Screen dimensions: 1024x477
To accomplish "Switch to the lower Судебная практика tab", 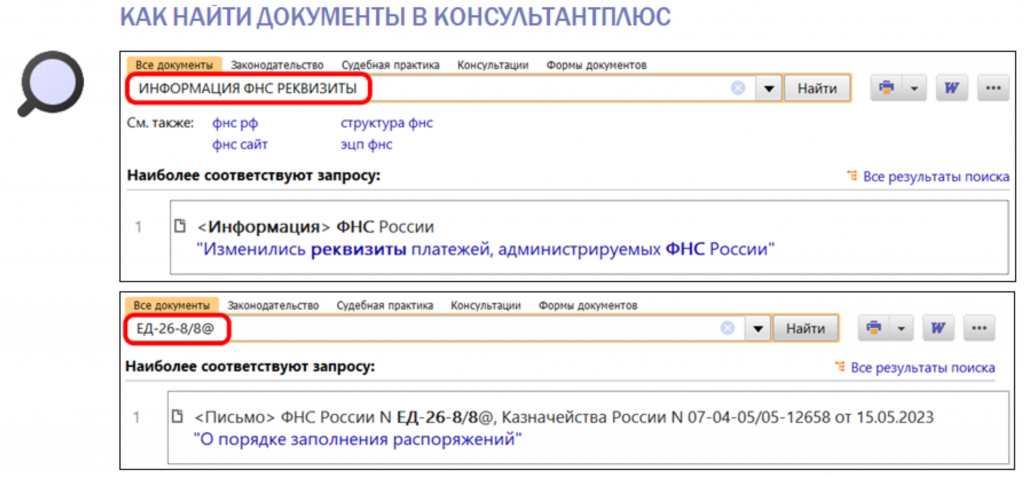I will click(x=385, y=305).
